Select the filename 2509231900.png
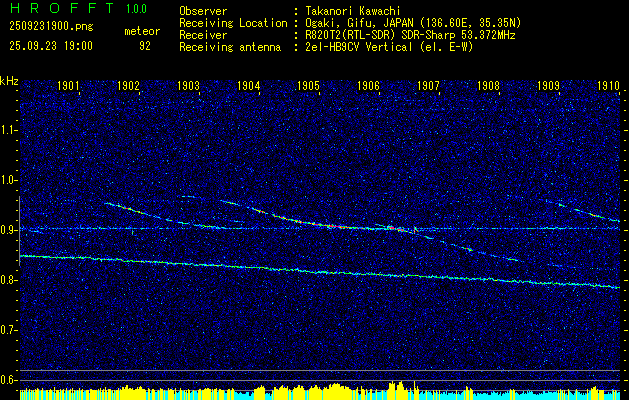 (x=51, y=27)
